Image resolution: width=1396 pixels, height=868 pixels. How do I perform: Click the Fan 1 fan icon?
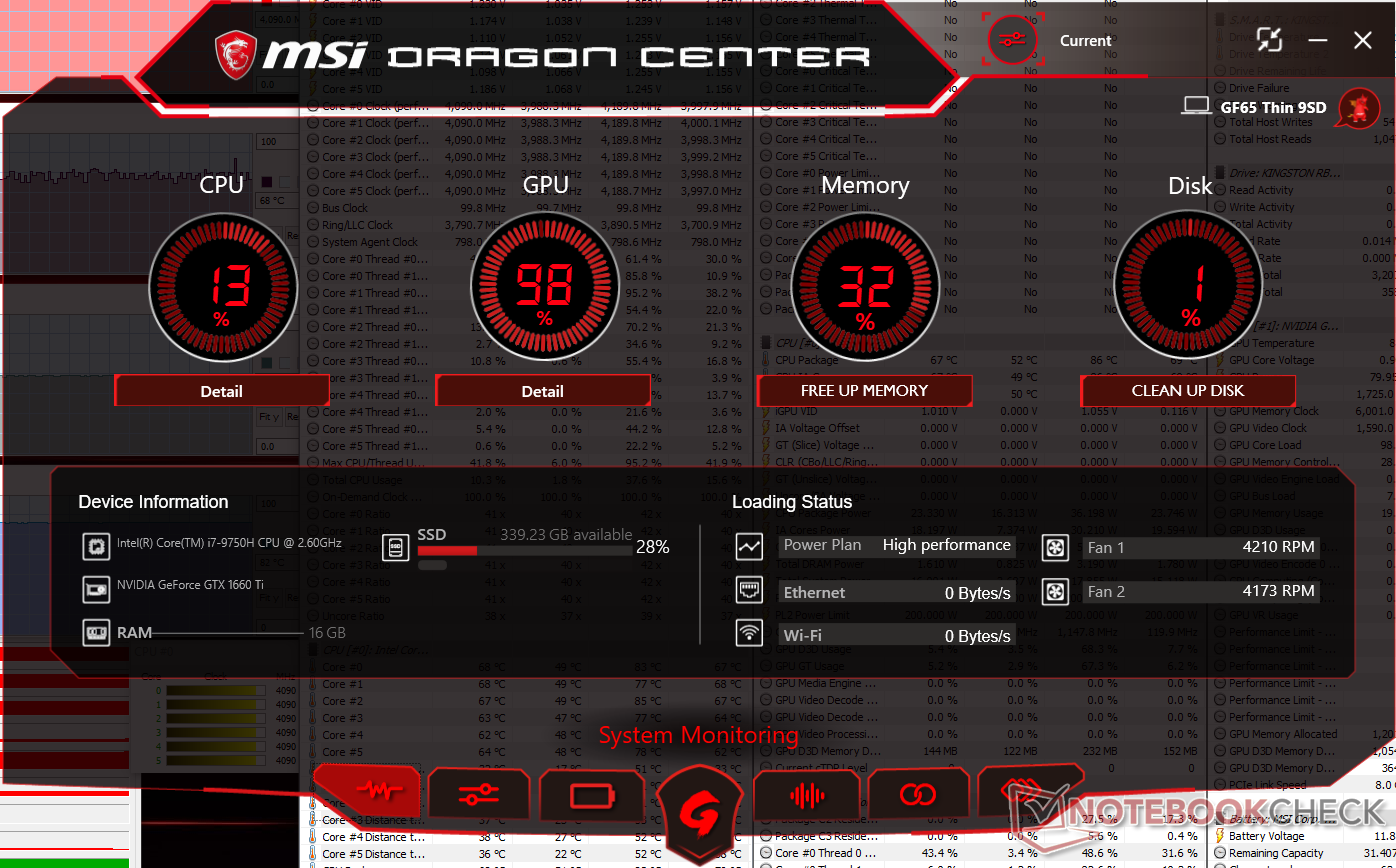pos(1055,547)
